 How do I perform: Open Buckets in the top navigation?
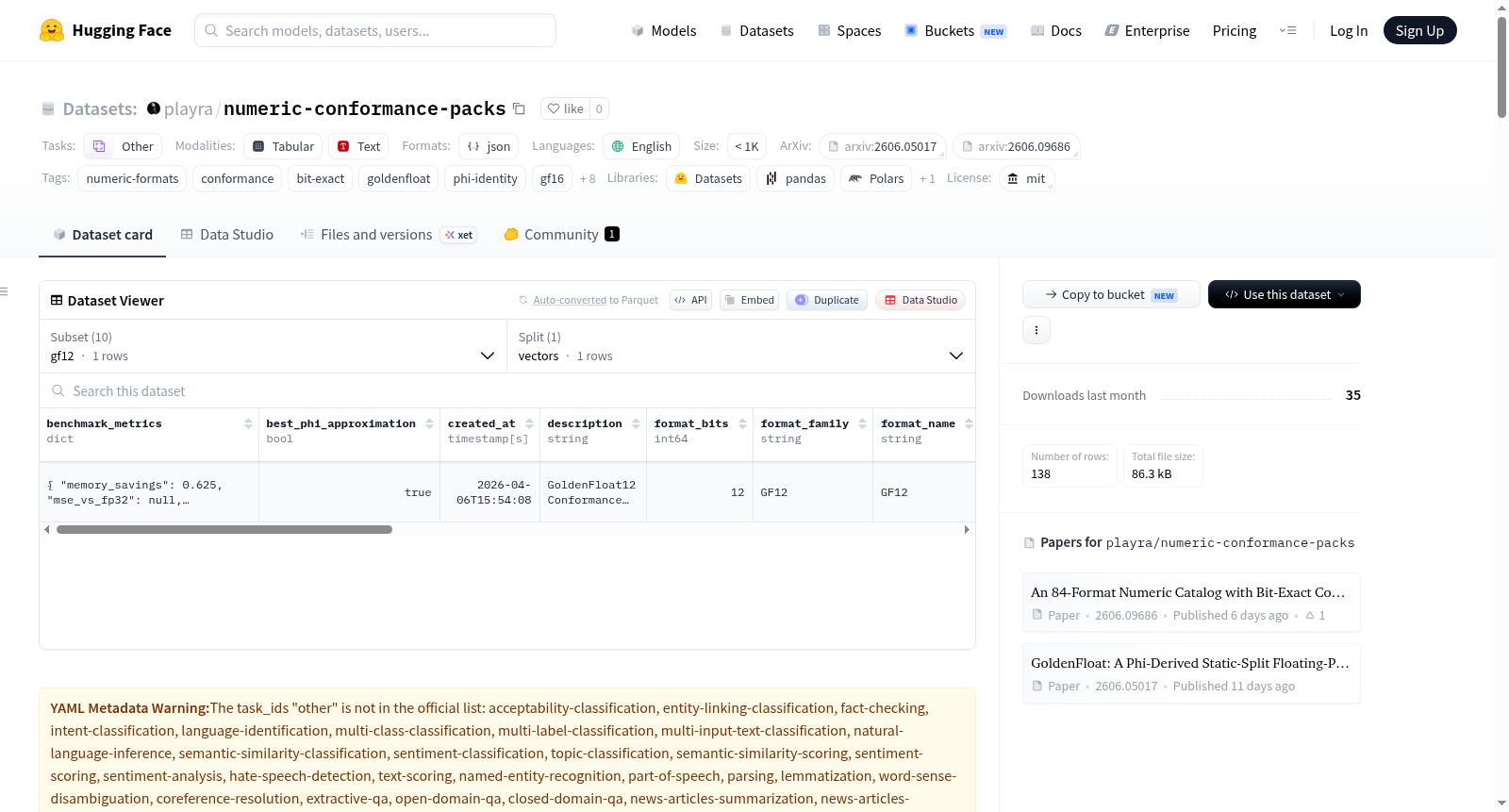point(955,30)
